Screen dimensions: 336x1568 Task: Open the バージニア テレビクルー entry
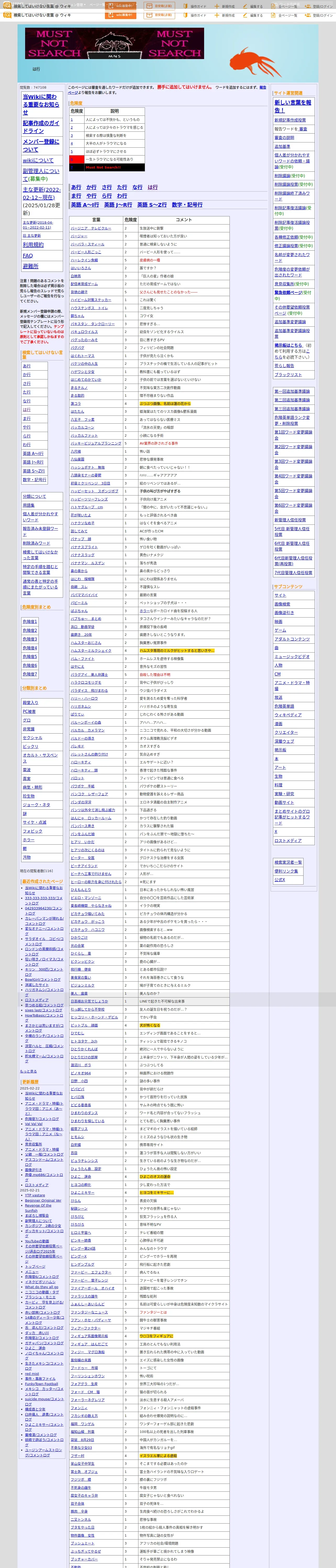(x=91, y=228)
